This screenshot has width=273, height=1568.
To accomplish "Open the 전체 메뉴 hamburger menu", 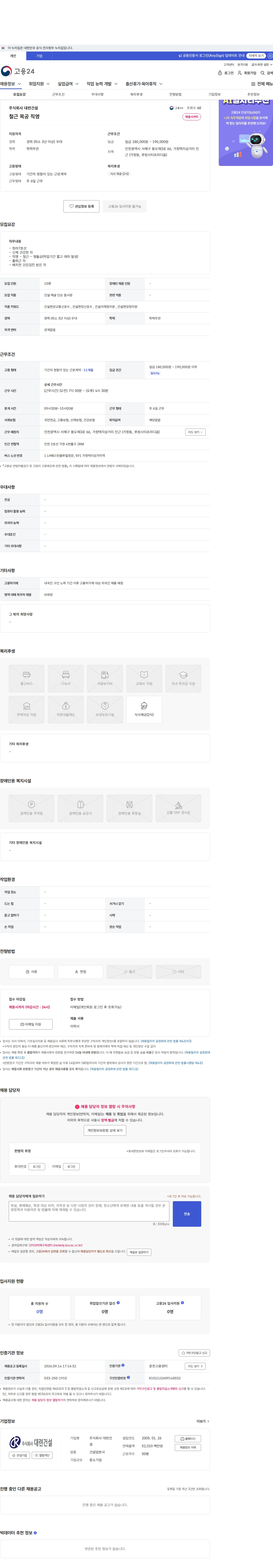I will click(x=262, y=84).
